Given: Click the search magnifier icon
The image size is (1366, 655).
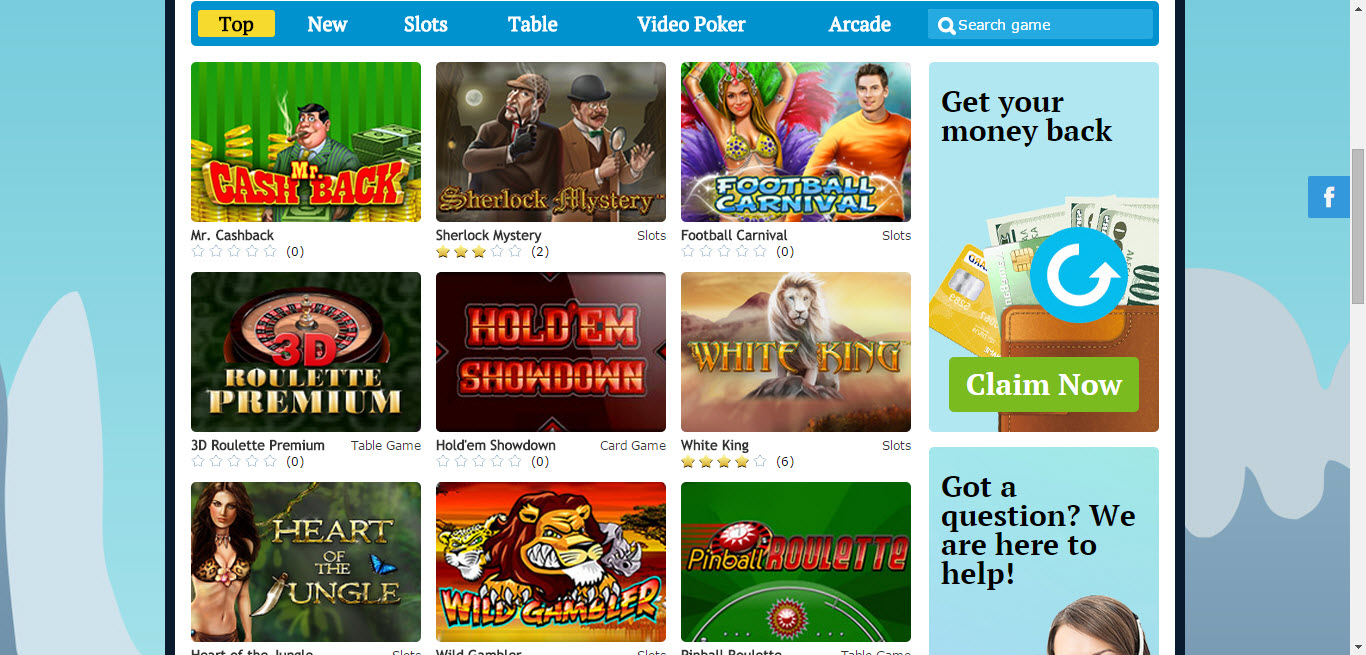Looking at the screenshot, I should pyautogui.click(x=946, y=26).
